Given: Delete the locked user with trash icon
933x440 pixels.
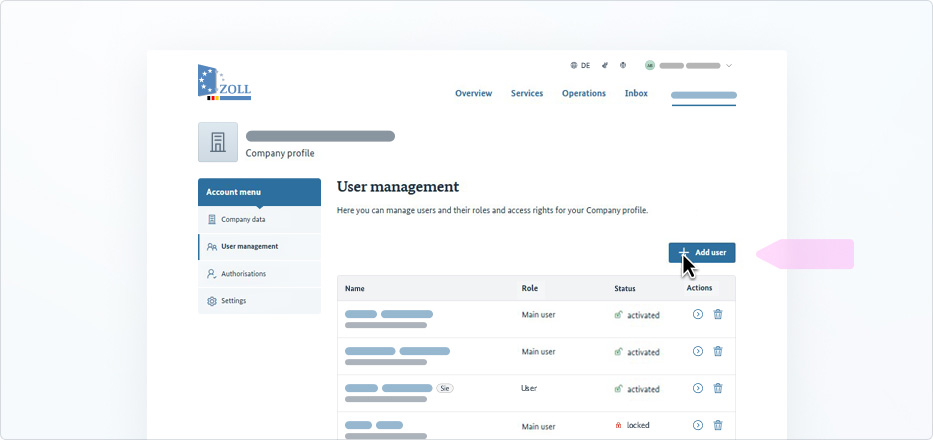Looking at the screenshot, I should 718,425.
